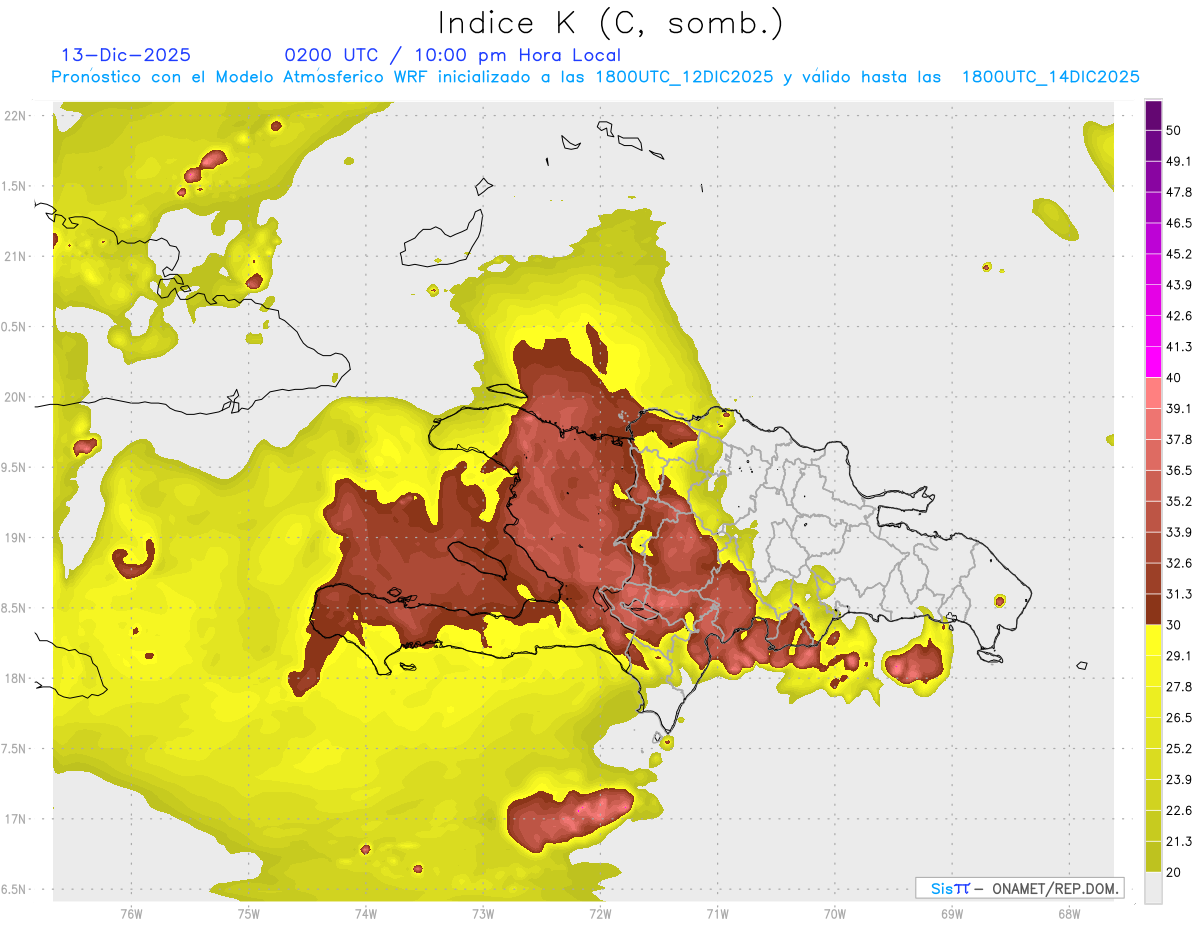Click the colorbar value '23.9'

pos(1179,780)
